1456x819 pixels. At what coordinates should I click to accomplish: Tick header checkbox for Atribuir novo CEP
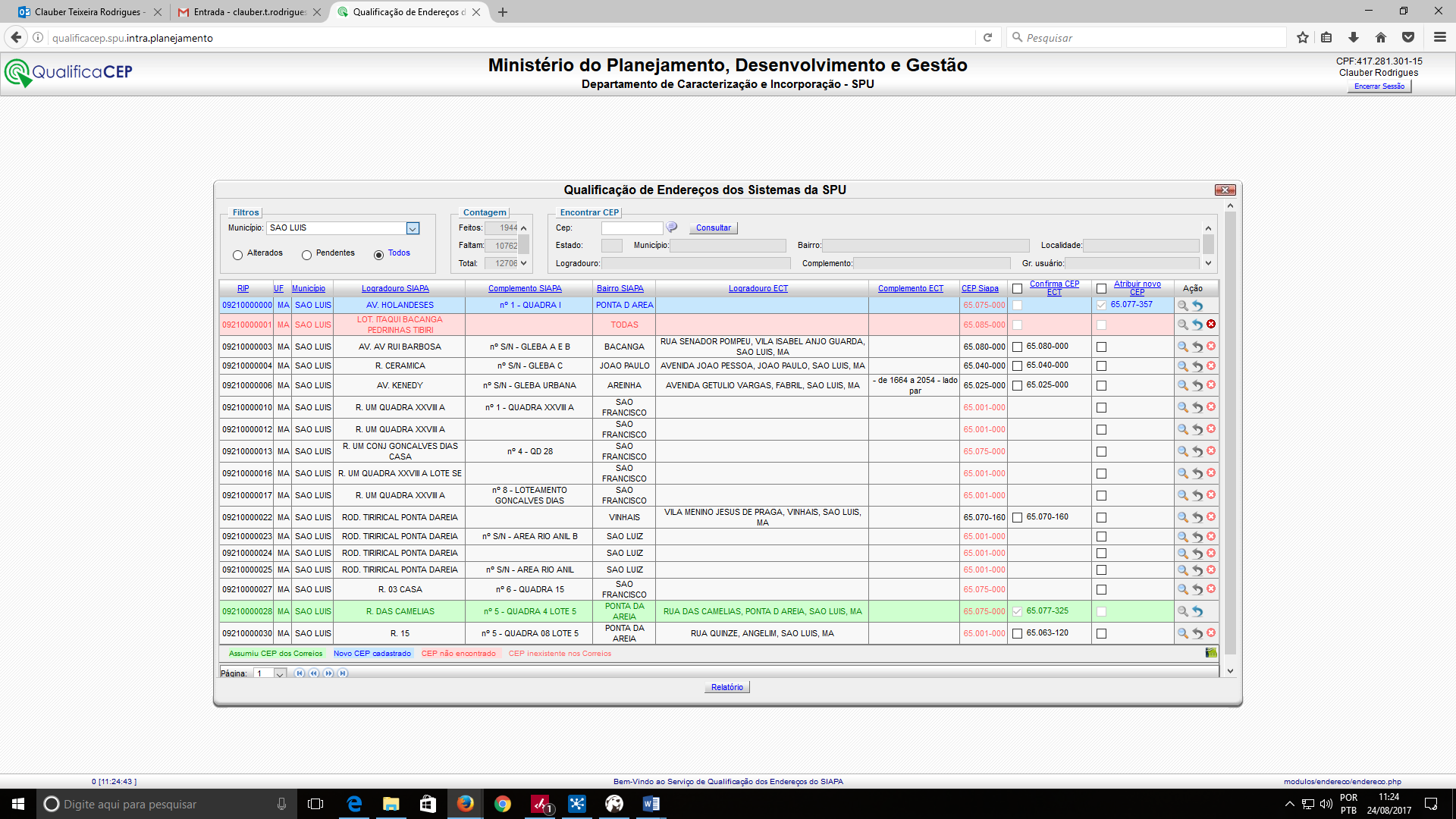coord(1101,289)
